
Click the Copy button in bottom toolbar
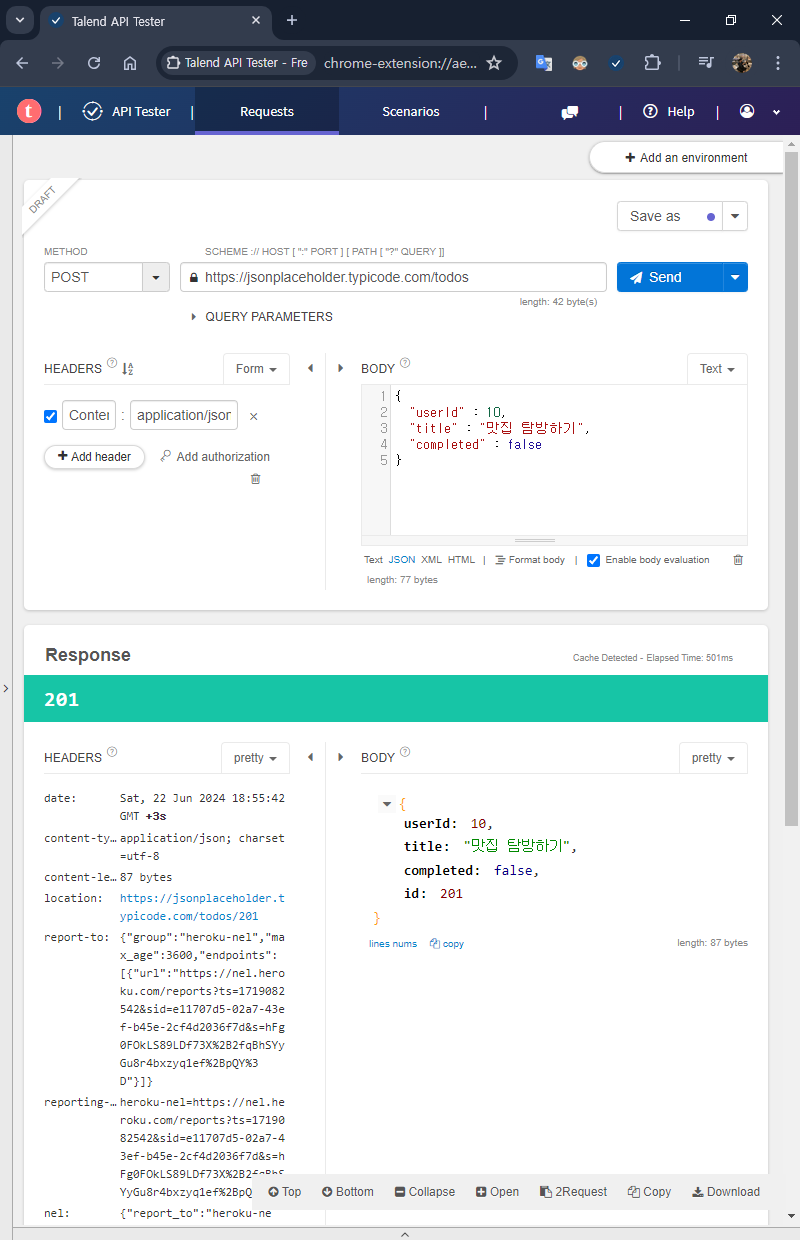click(x=650, y=1191)
